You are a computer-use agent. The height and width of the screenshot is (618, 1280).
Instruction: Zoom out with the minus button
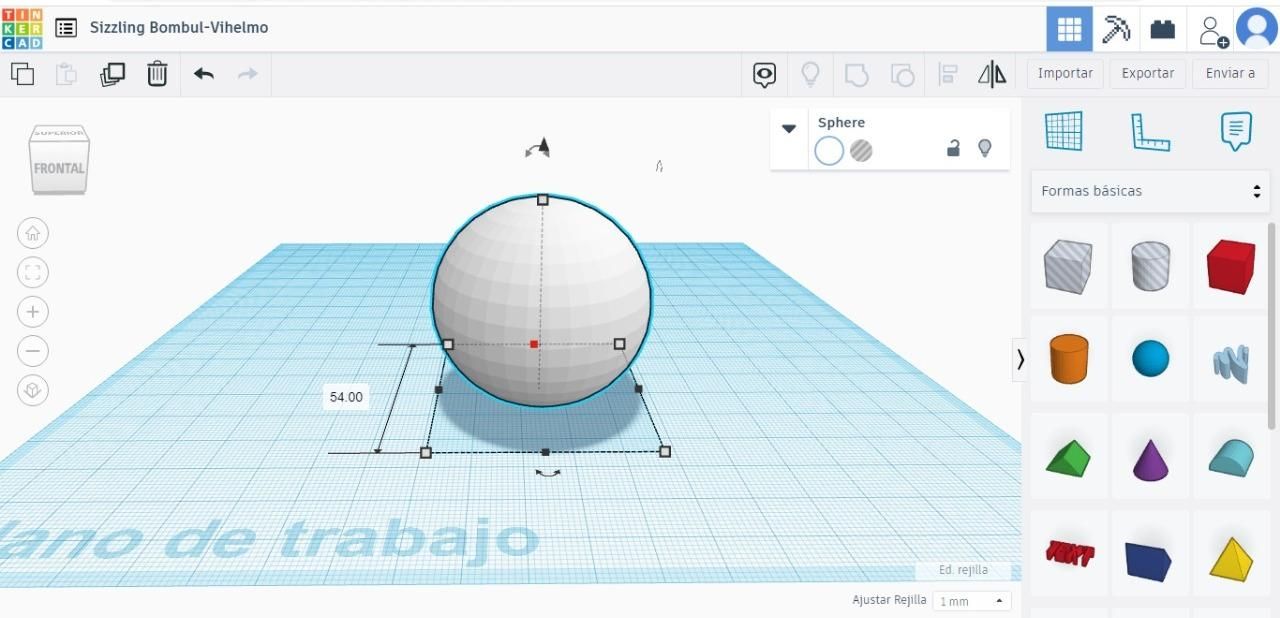(33, 351)
